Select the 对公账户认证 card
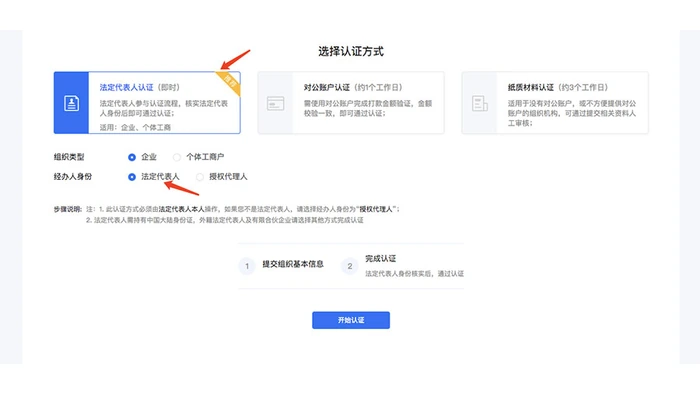The height and width of the screenshot is (395, 700). (x=351, y=103)
